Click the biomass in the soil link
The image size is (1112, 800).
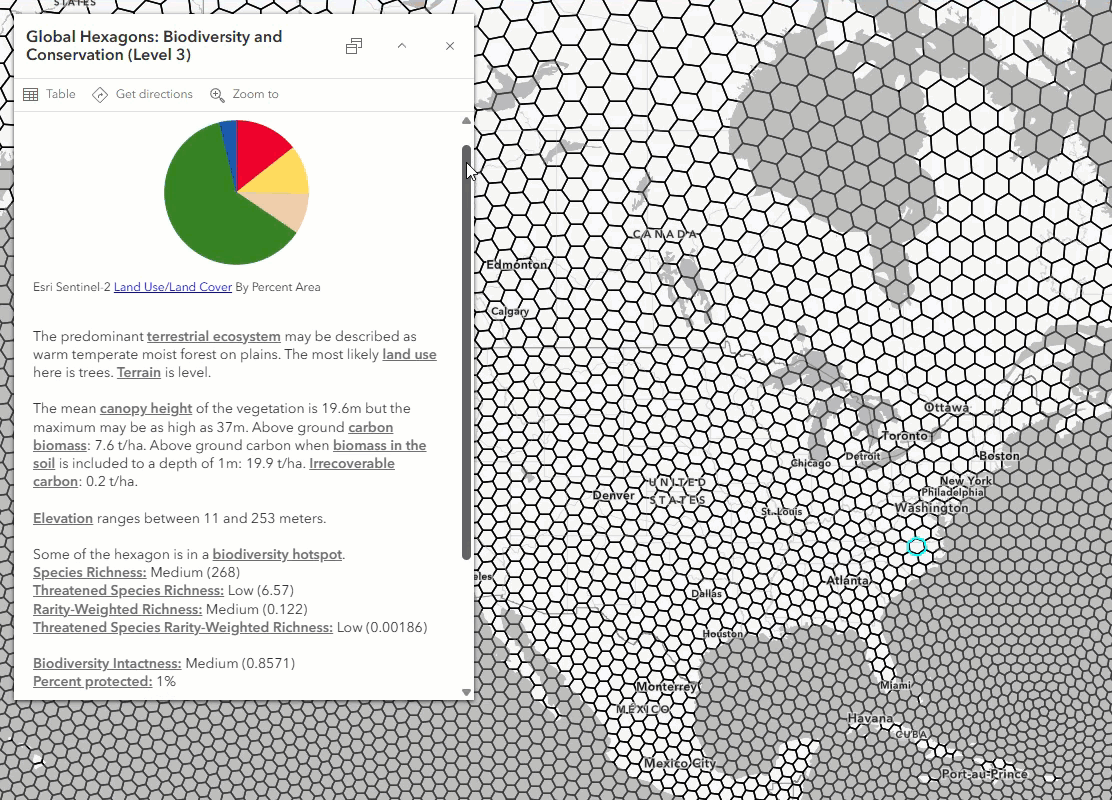[x=382, y=445]
